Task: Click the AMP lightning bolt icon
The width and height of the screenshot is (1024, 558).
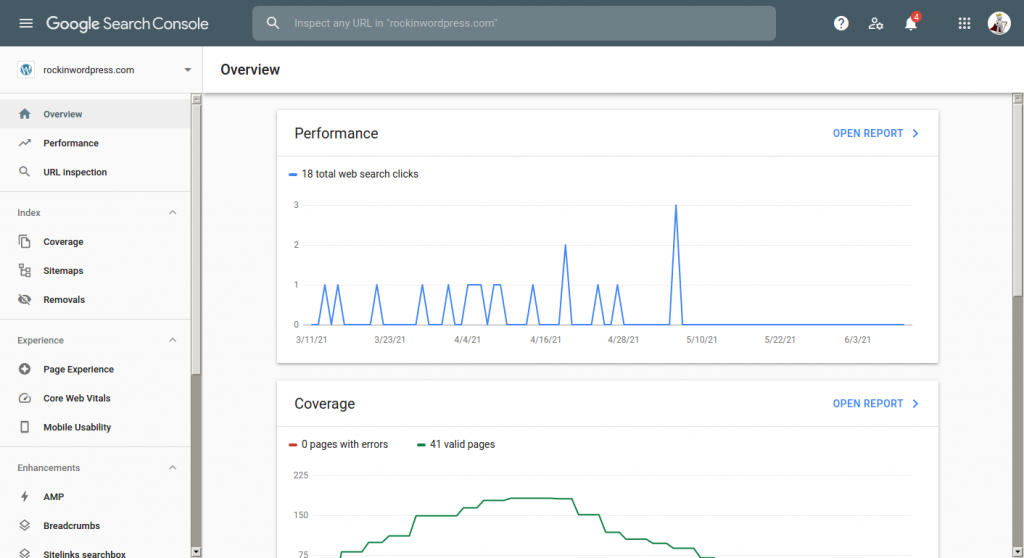Action: (x=25, y=497)
